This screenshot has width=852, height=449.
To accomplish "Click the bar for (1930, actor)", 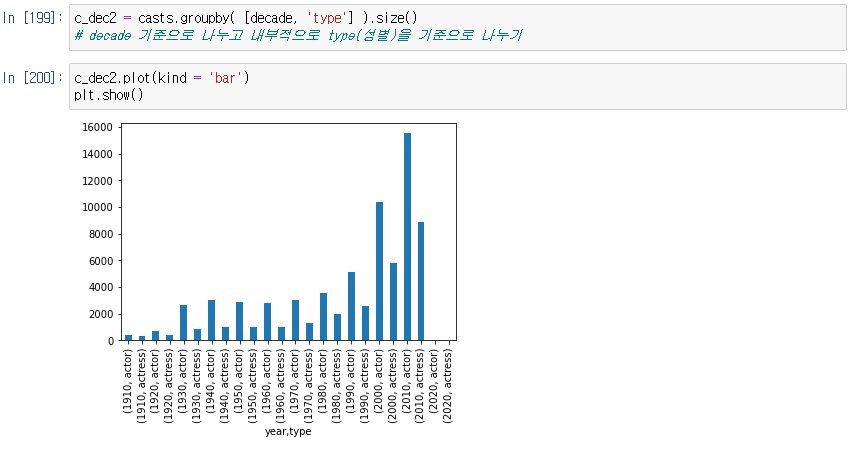I will (184, 323).
